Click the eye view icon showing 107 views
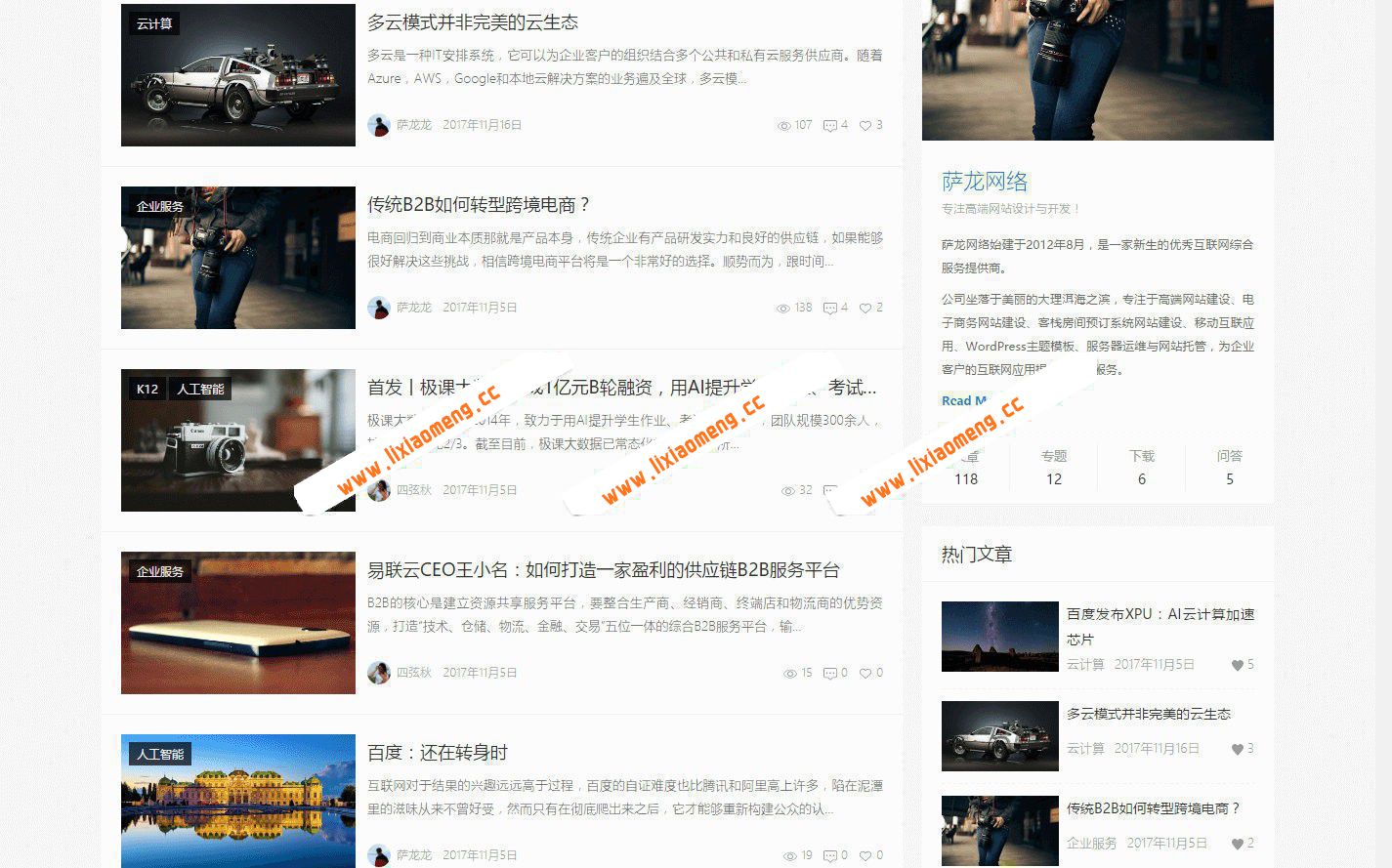The image size is (1392, 868). pos(784,125)
